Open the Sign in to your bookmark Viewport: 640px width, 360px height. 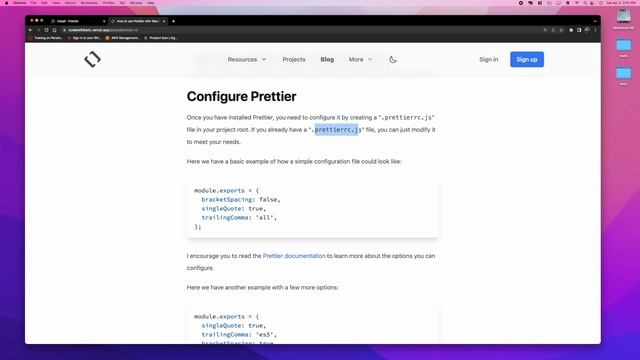tap(84, 38)
